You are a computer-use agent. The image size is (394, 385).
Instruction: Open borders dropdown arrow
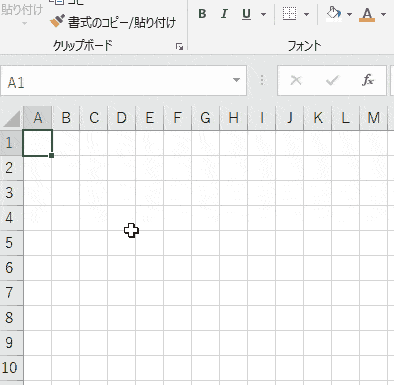306,14
